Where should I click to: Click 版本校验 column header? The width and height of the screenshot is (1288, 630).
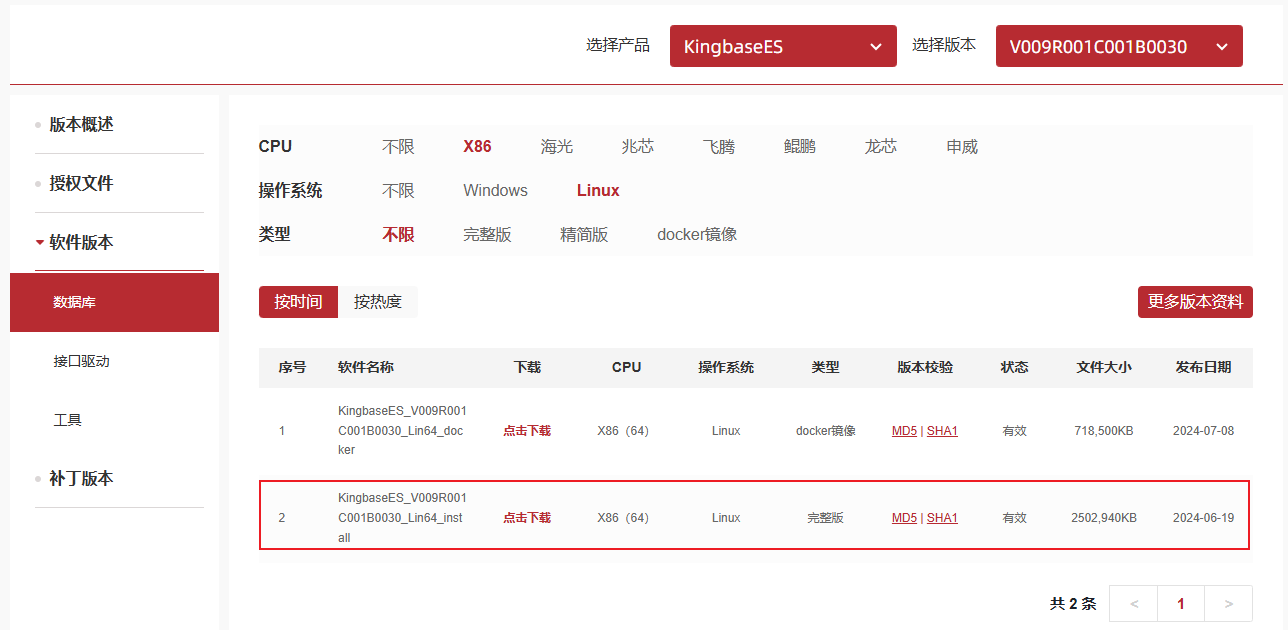925,367
